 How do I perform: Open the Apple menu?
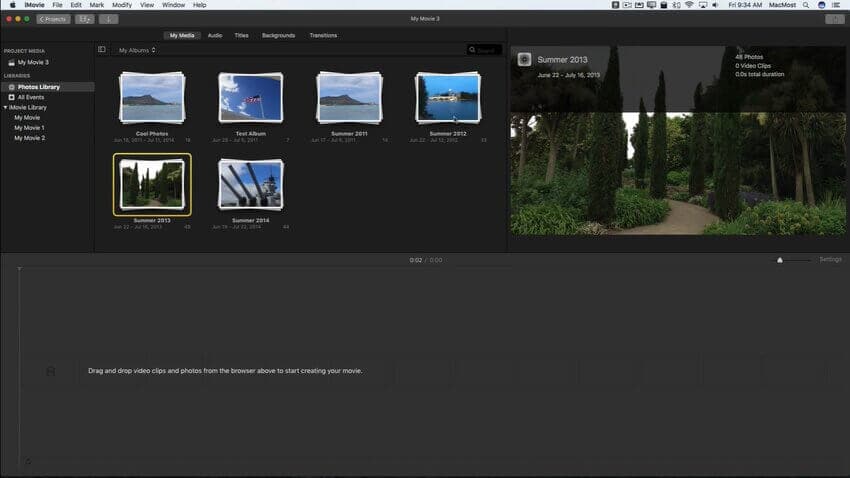click(x=13, y=5)
